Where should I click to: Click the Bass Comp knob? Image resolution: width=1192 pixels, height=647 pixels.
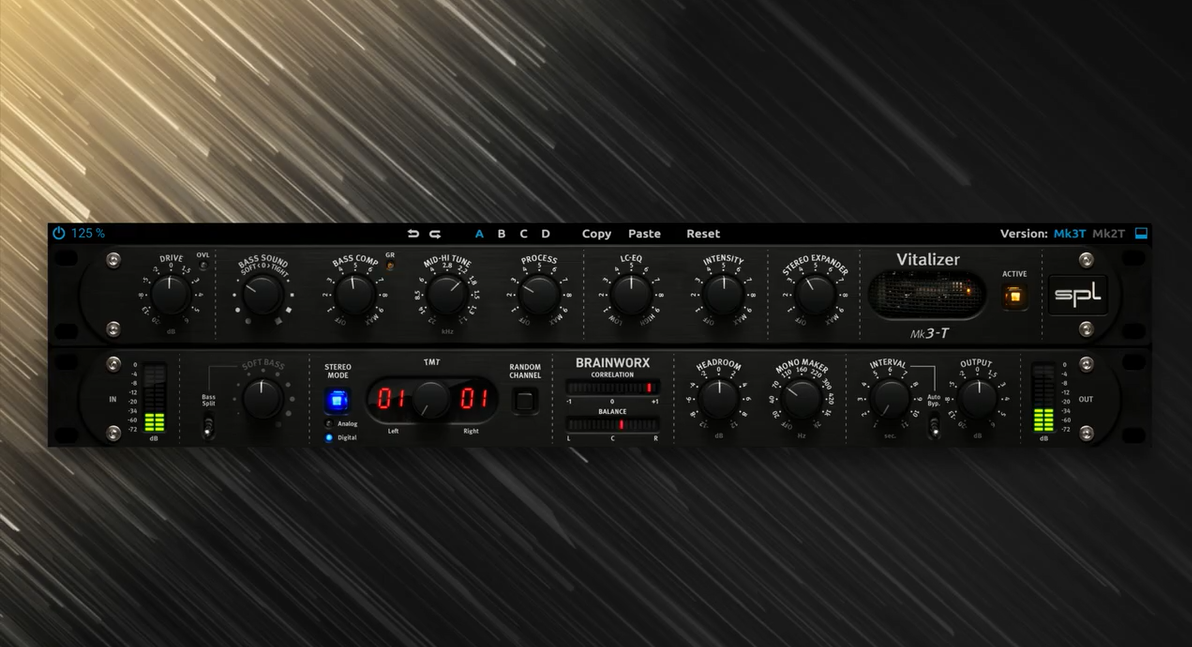[354, 295]
